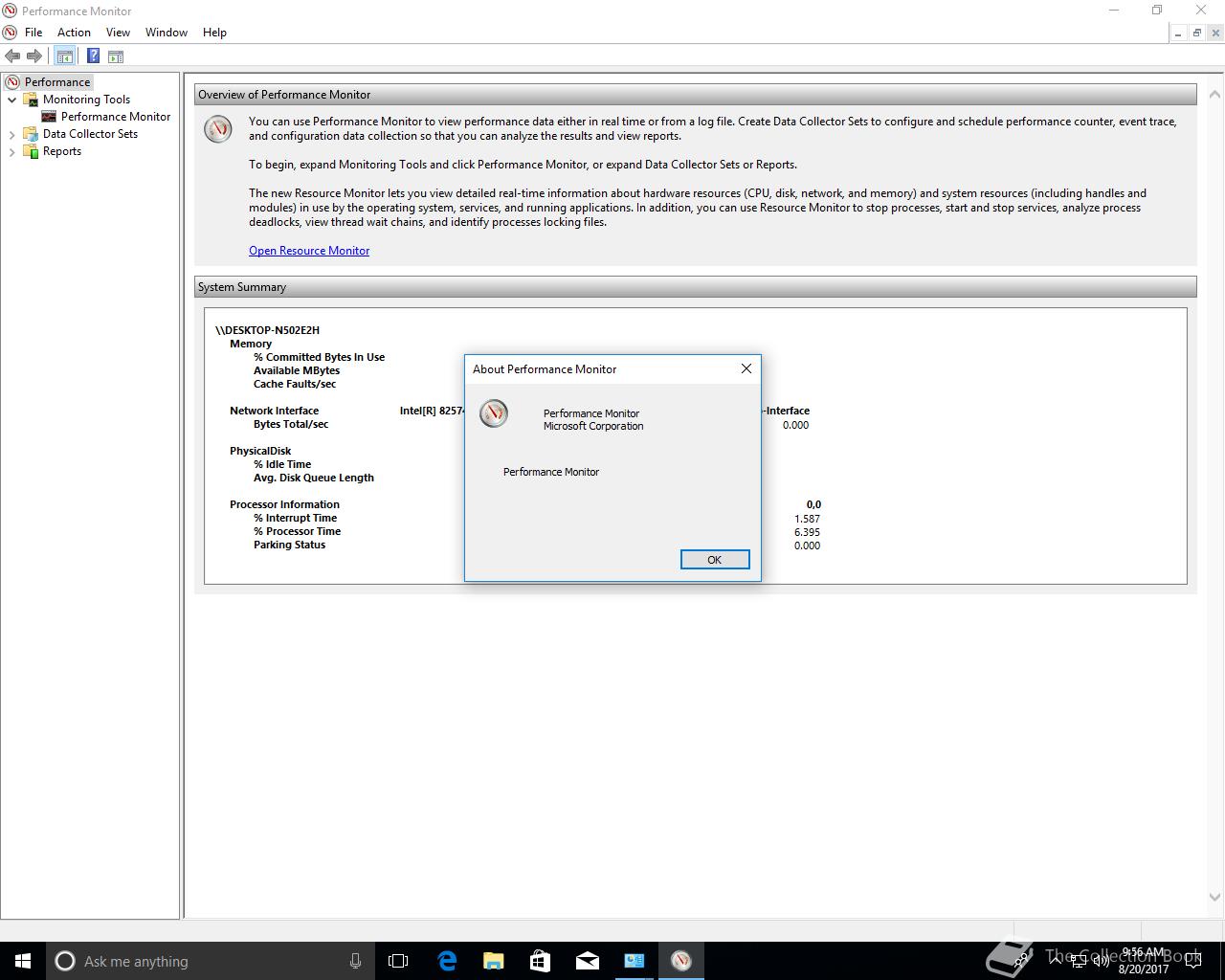
Task: Open the View menu
Action: 118,33
